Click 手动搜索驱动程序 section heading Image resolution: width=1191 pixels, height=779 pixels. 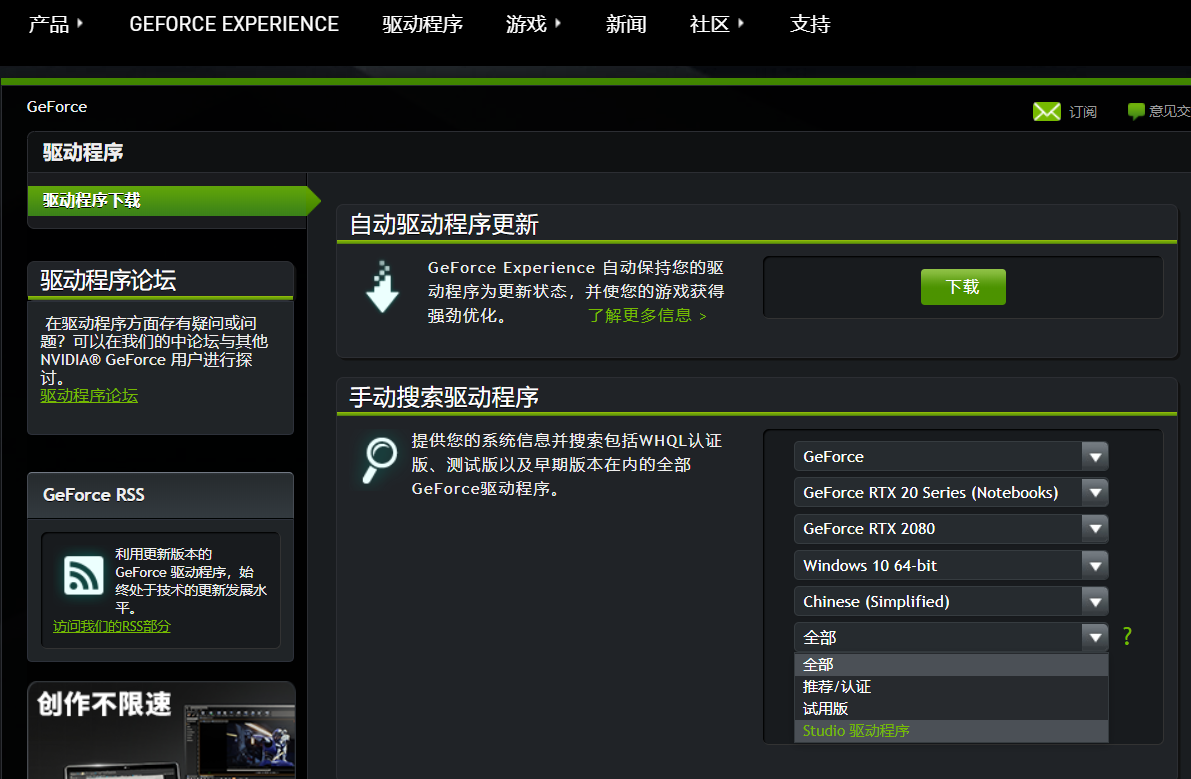pyautogui.click(x=444, y=397)
